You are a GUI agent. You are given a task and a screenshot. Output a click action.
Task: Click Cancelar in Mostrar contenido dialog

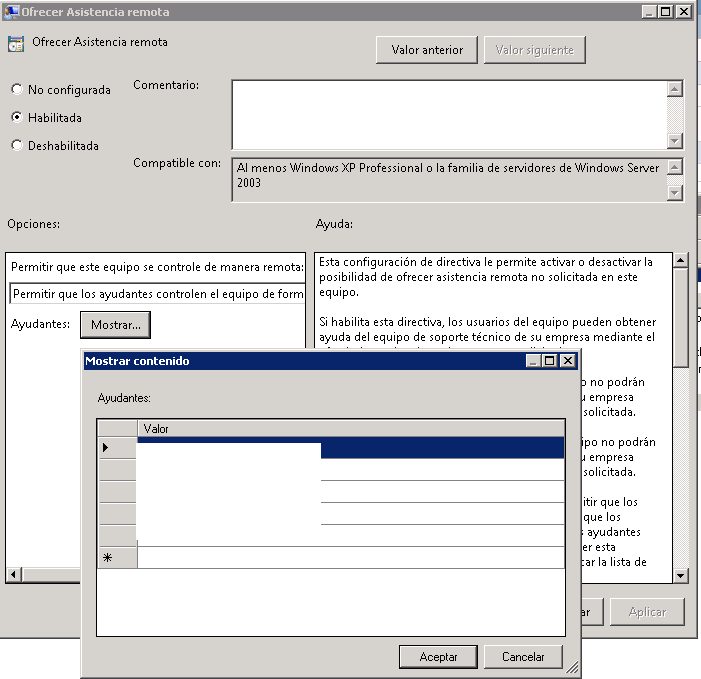[523, 657]
